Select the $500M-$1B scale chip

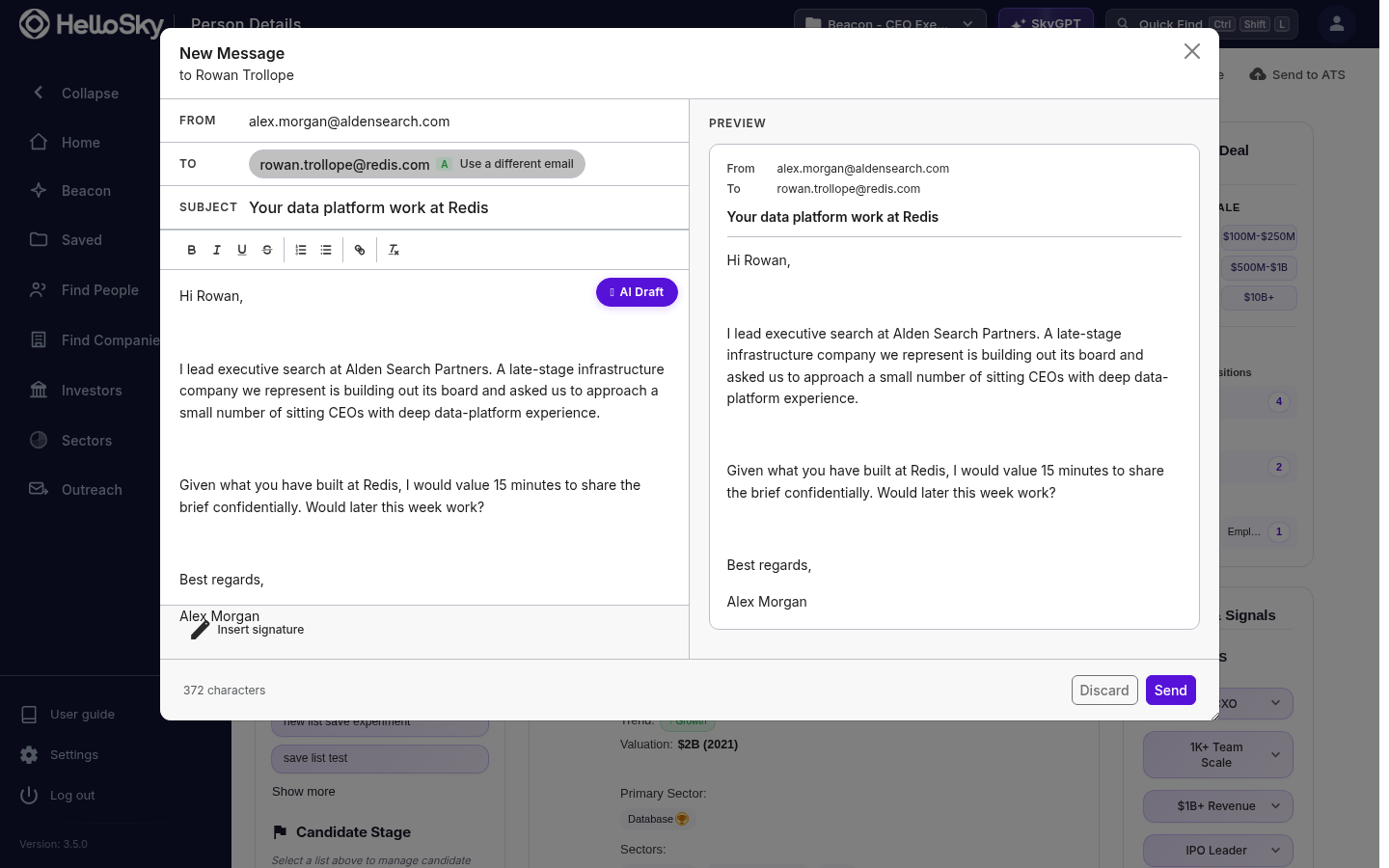pyautogui.click(x=1259, y=267)
